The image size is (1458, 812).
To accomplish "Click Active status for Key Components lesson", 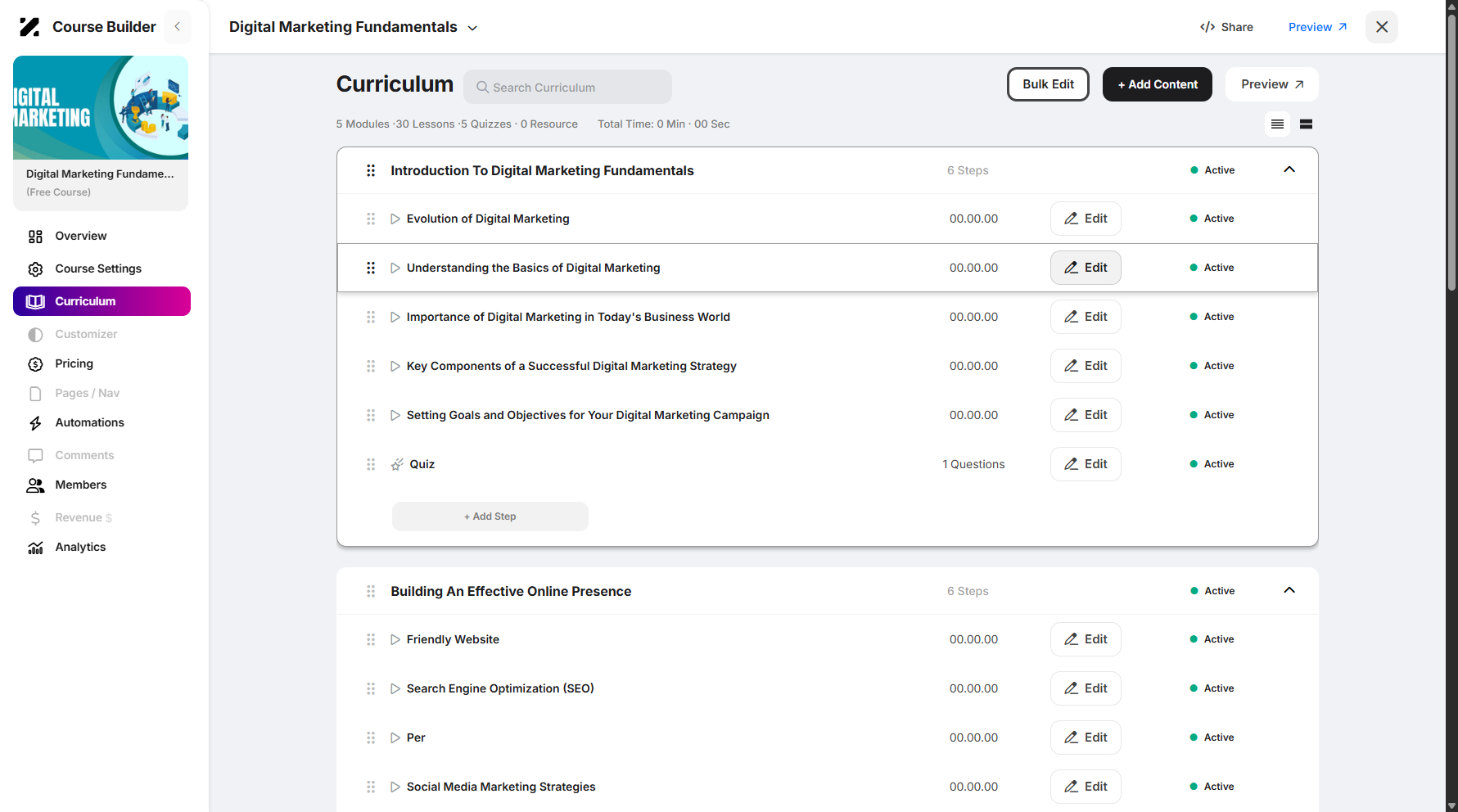I will tap(1212, 366).
